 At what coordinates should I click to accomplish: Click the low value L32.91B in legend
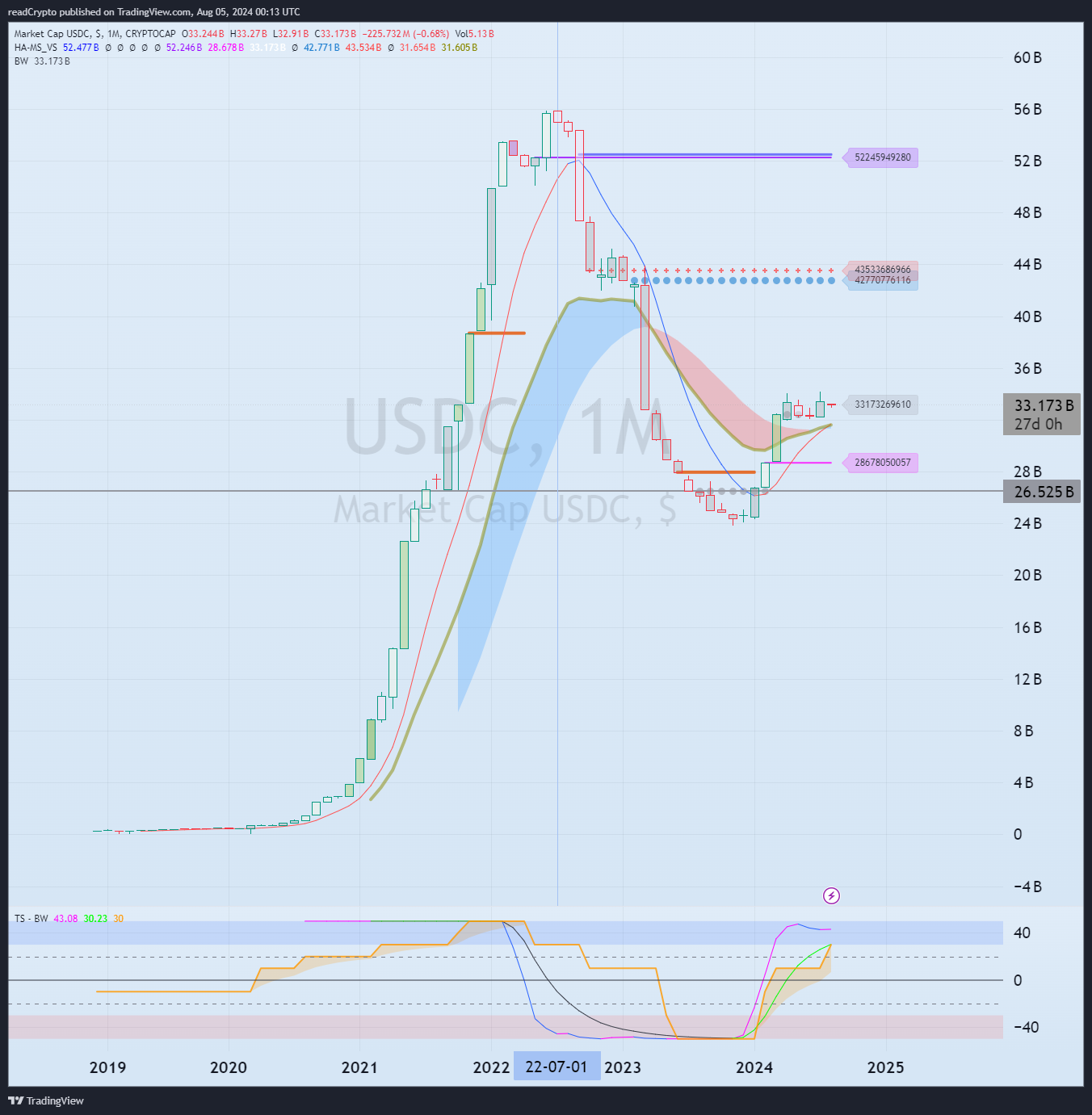coord(291,34)
